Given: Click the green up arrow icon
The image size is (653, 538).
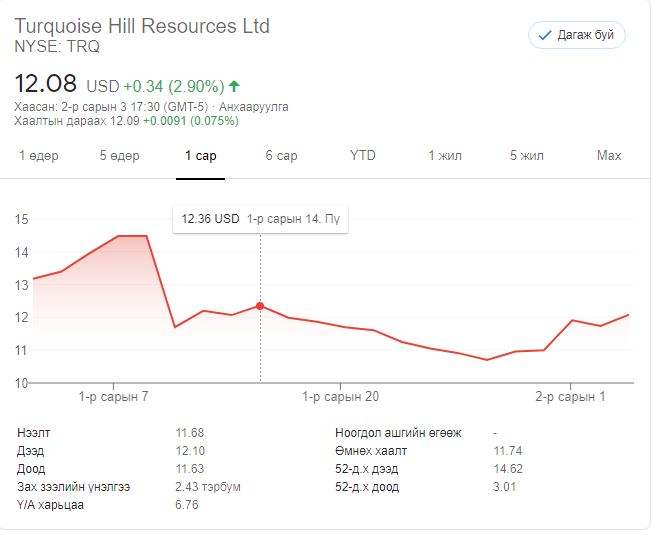Looking at the screenshot, I should coord(234,86).
